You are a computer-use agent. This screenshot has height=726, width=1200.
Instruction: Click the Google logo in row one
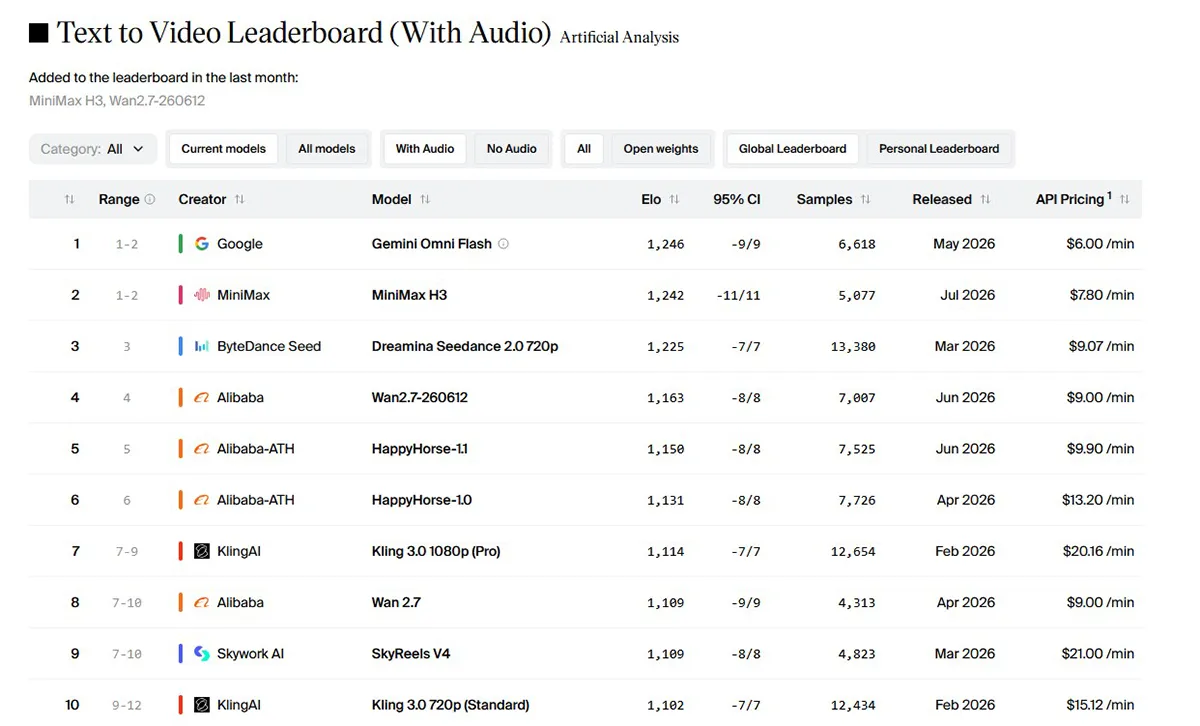(202, 243)
